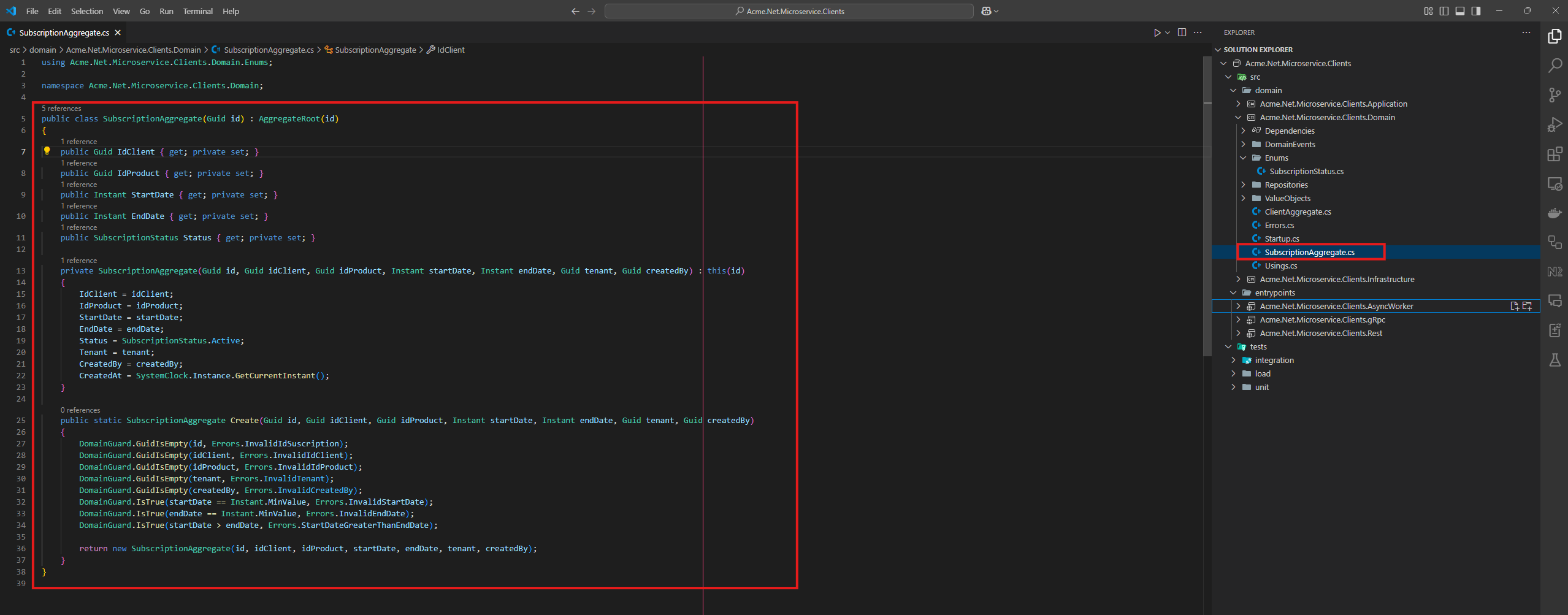
Task: Open the Run and Debug view
Action: (x=1555, y=124)
